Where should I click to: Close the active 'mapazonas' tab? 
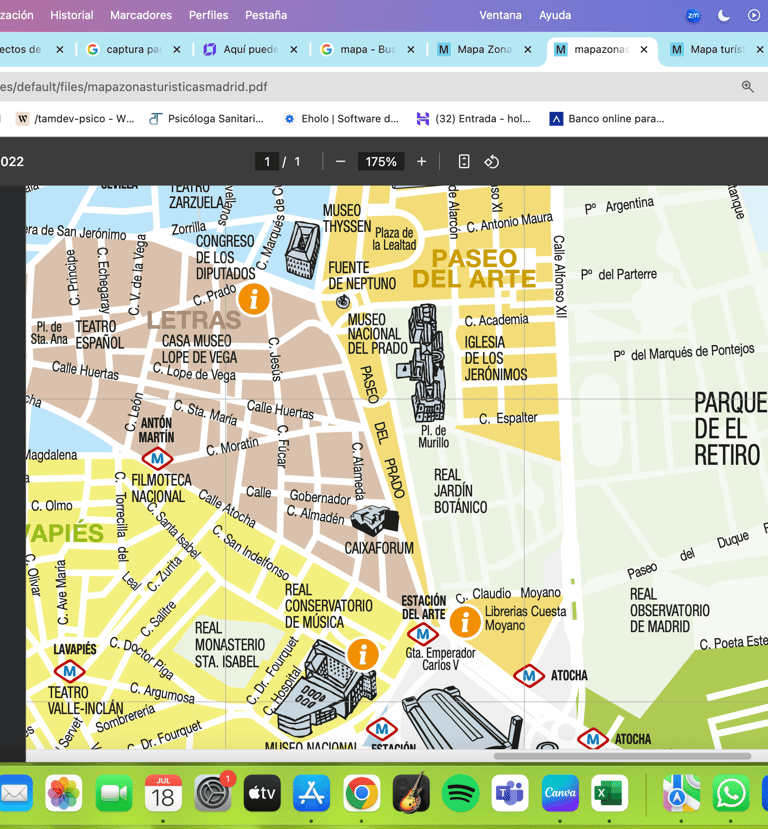(x=644, y=49)
